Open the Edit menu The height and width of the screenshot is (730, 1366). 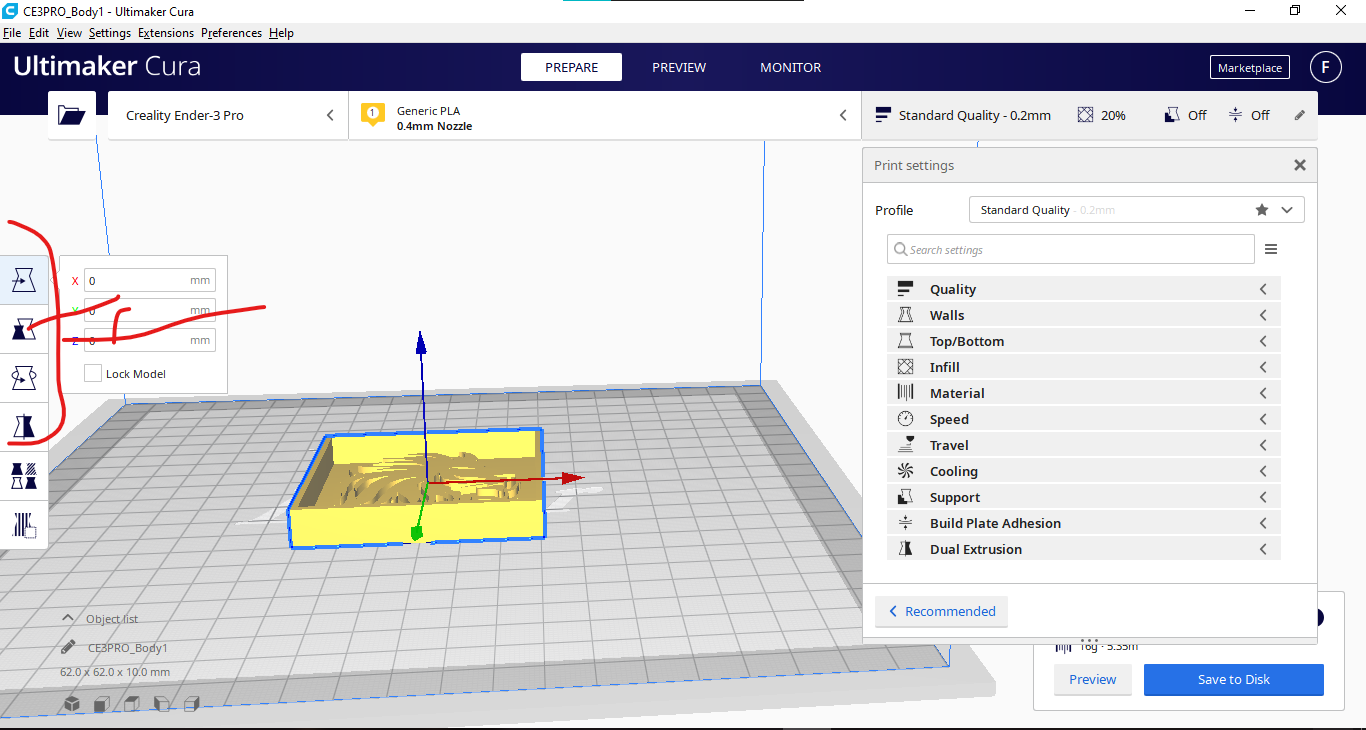tap(39, 33)
